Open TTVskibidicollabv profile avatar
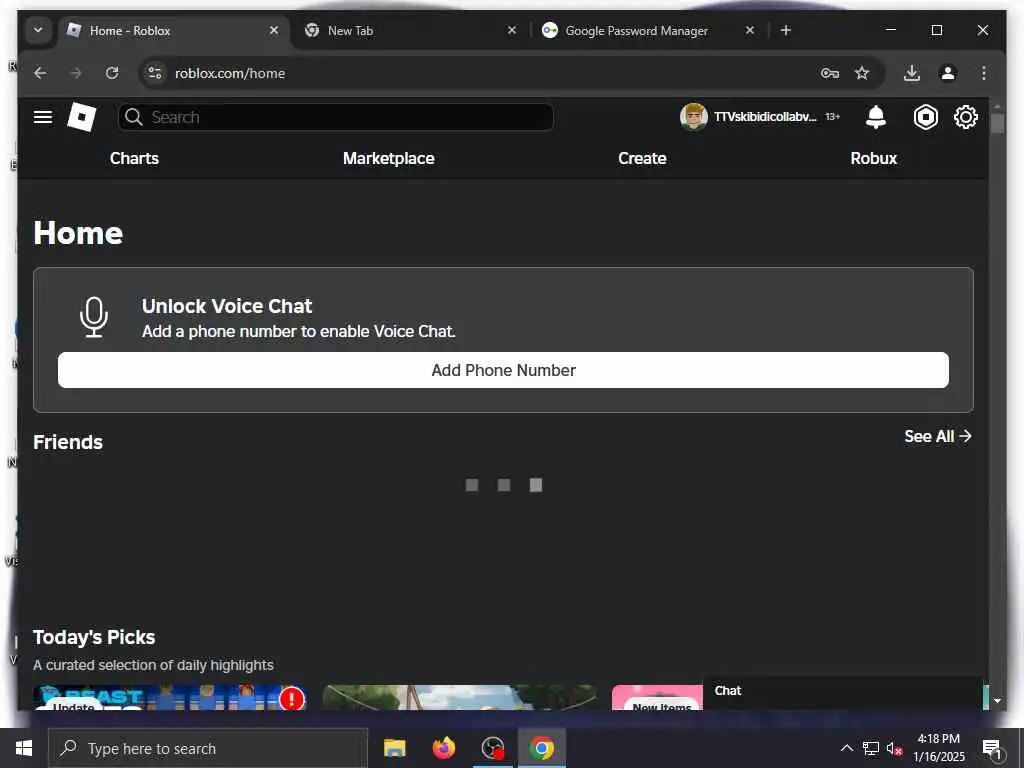 coord(694,117)
